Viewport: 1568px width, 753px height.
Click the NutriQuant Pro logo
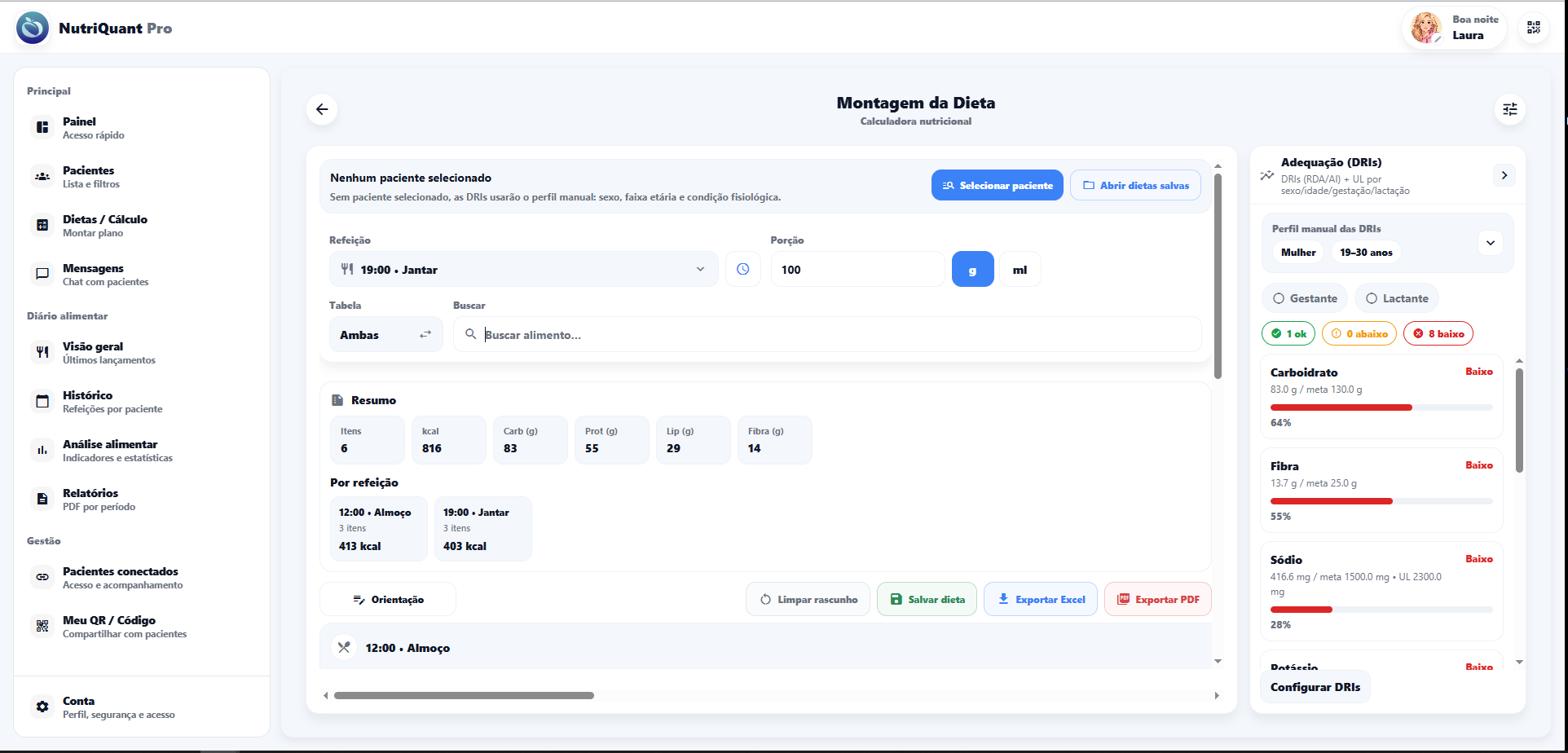33,28
